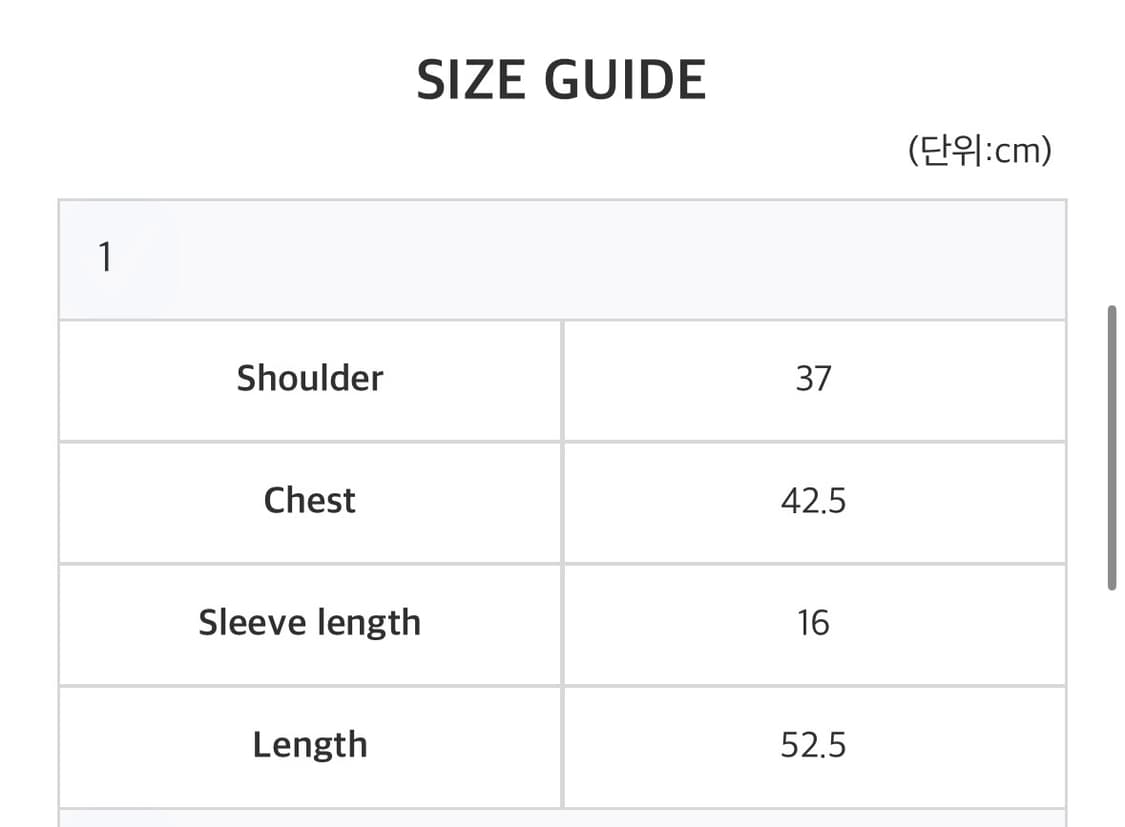This screenshot has height=827, width=1125.
Task: Click the Shoulder value 37
Action: coord(814,381)
